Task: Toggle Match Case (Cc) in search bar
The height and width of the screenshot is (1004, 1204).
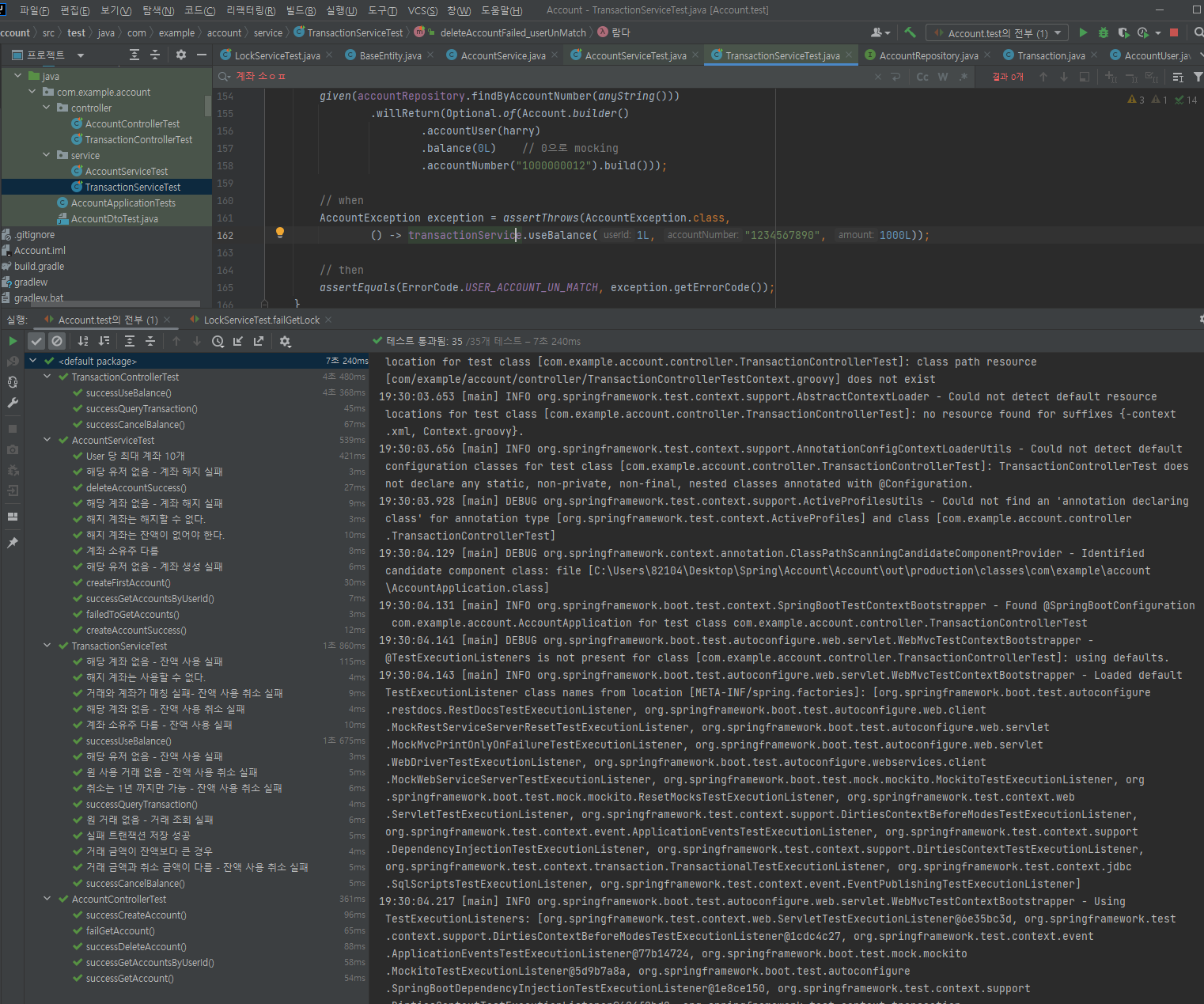Action: (922, 77)
